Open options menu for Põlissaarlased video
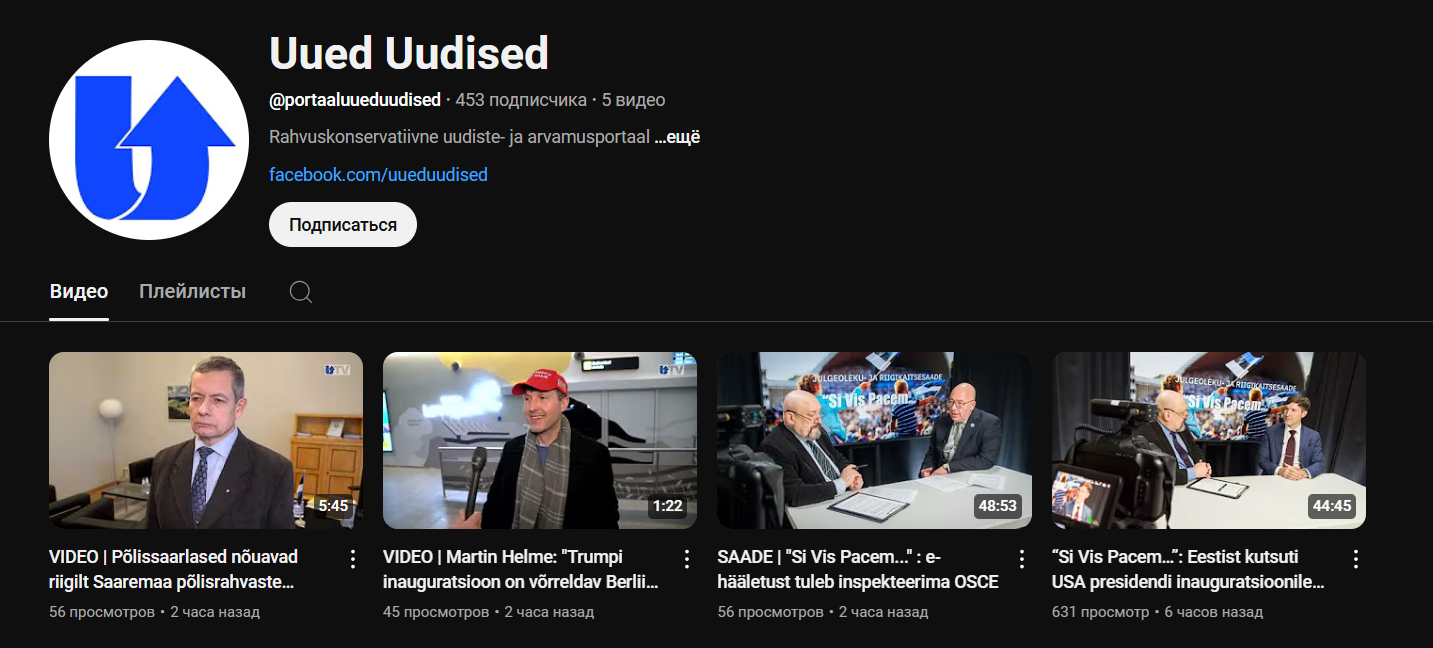 (x=352, y=559)
